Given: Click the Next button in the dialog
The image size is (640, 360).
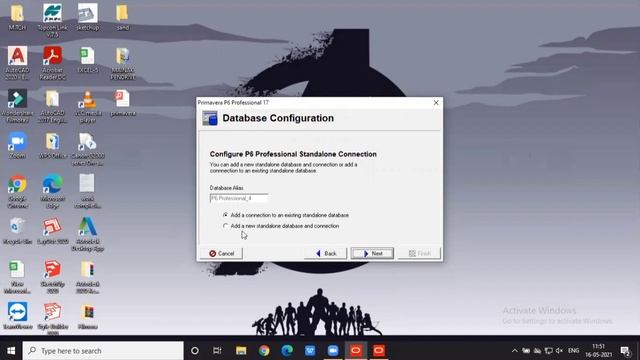Looking at the screenshot, I should coord(372,253).
